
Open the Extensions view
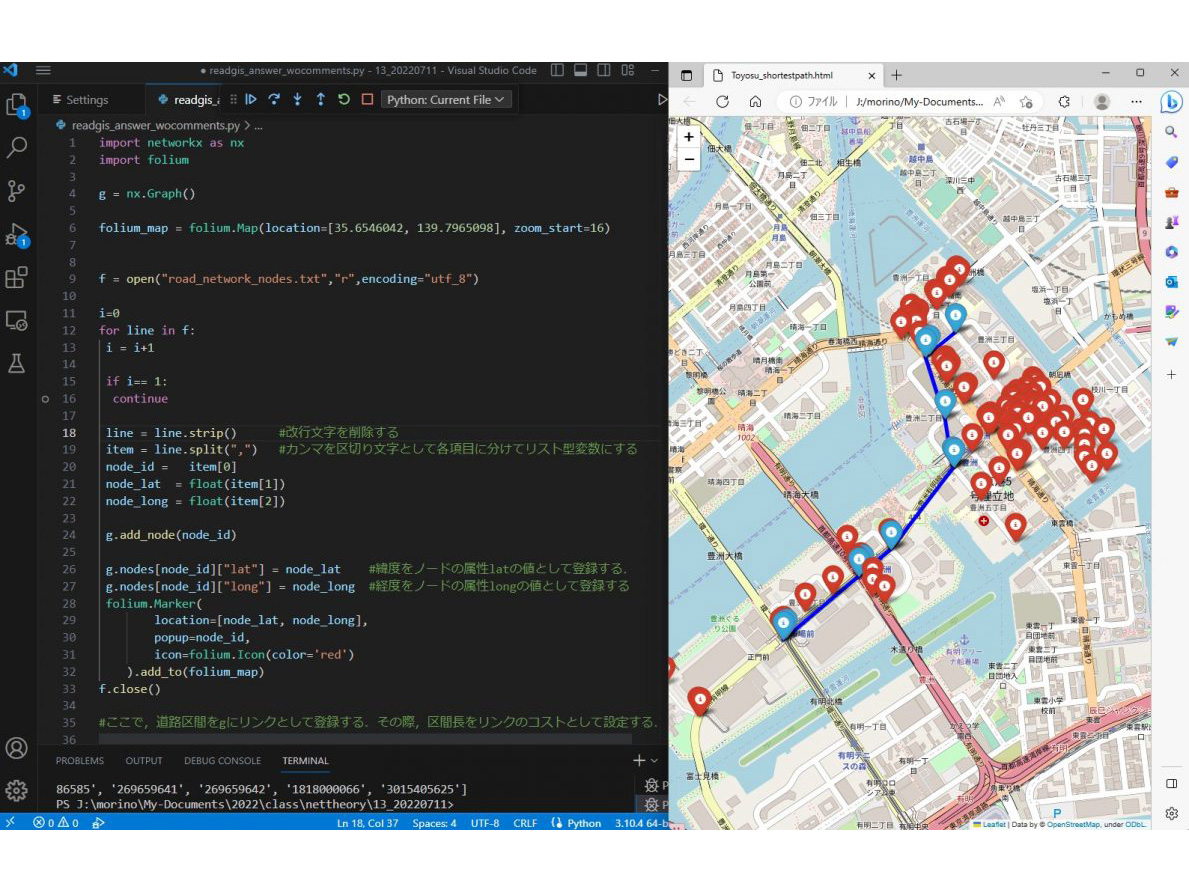[17, 277]
